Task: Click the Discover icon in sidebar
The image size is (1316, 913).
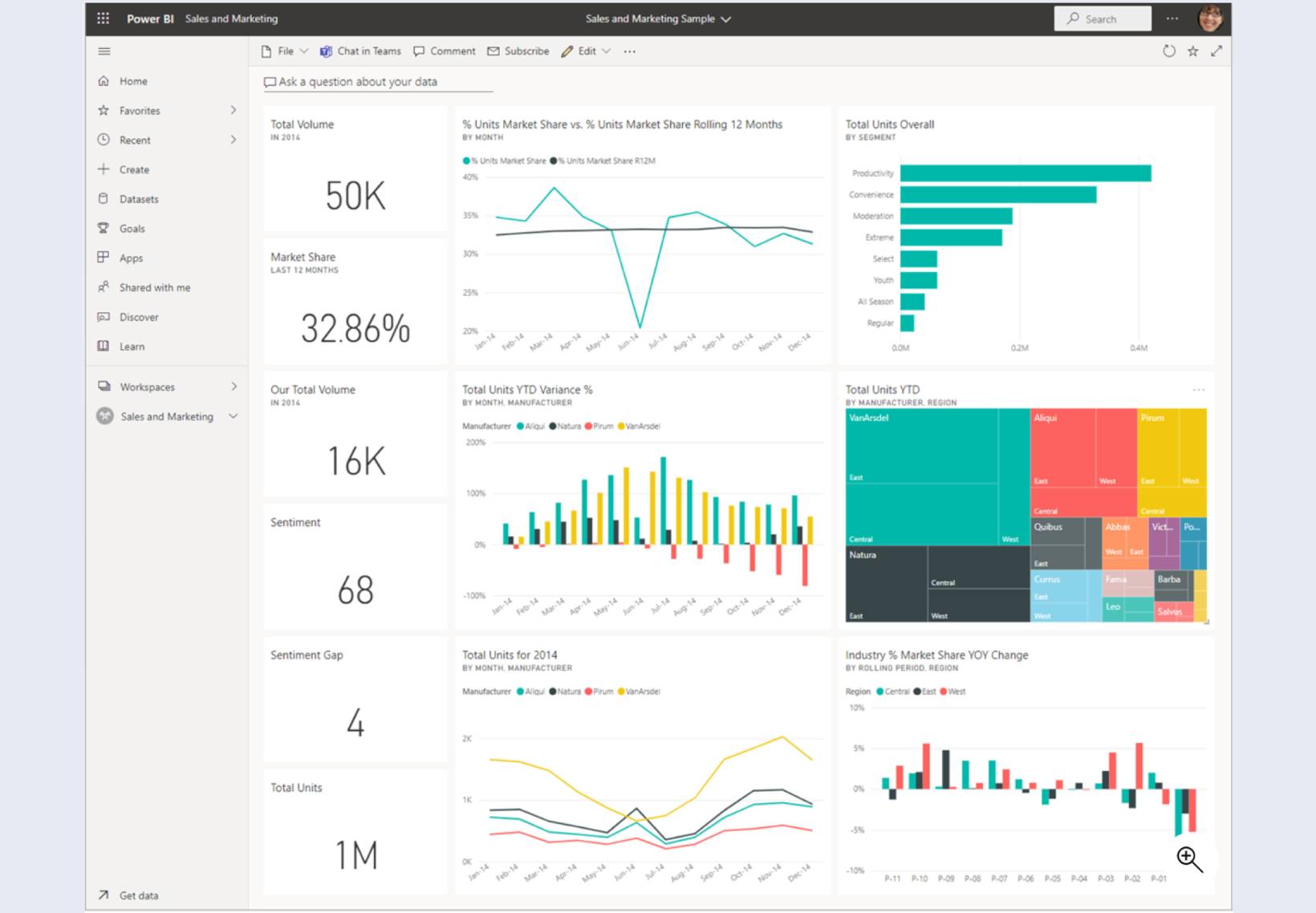Action: (x=104, y=317)
